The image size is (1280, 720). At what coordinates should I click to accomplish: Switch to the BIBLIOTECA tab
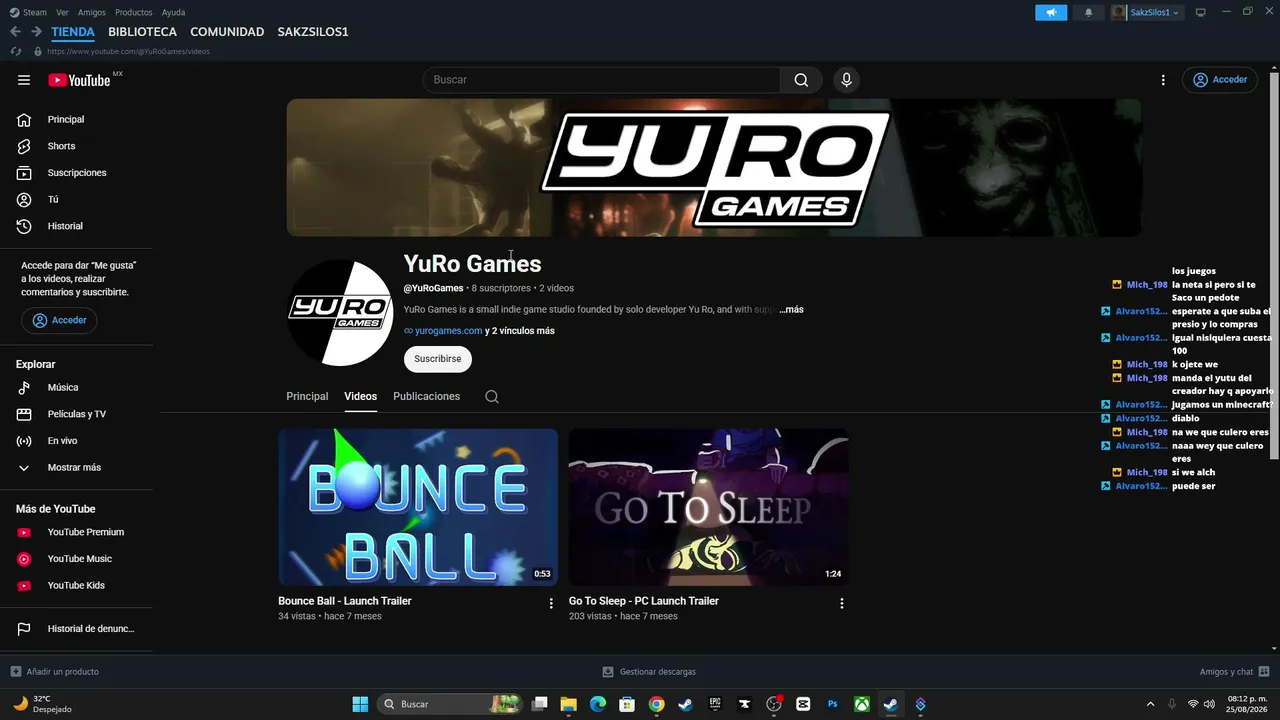coord(142,32)
